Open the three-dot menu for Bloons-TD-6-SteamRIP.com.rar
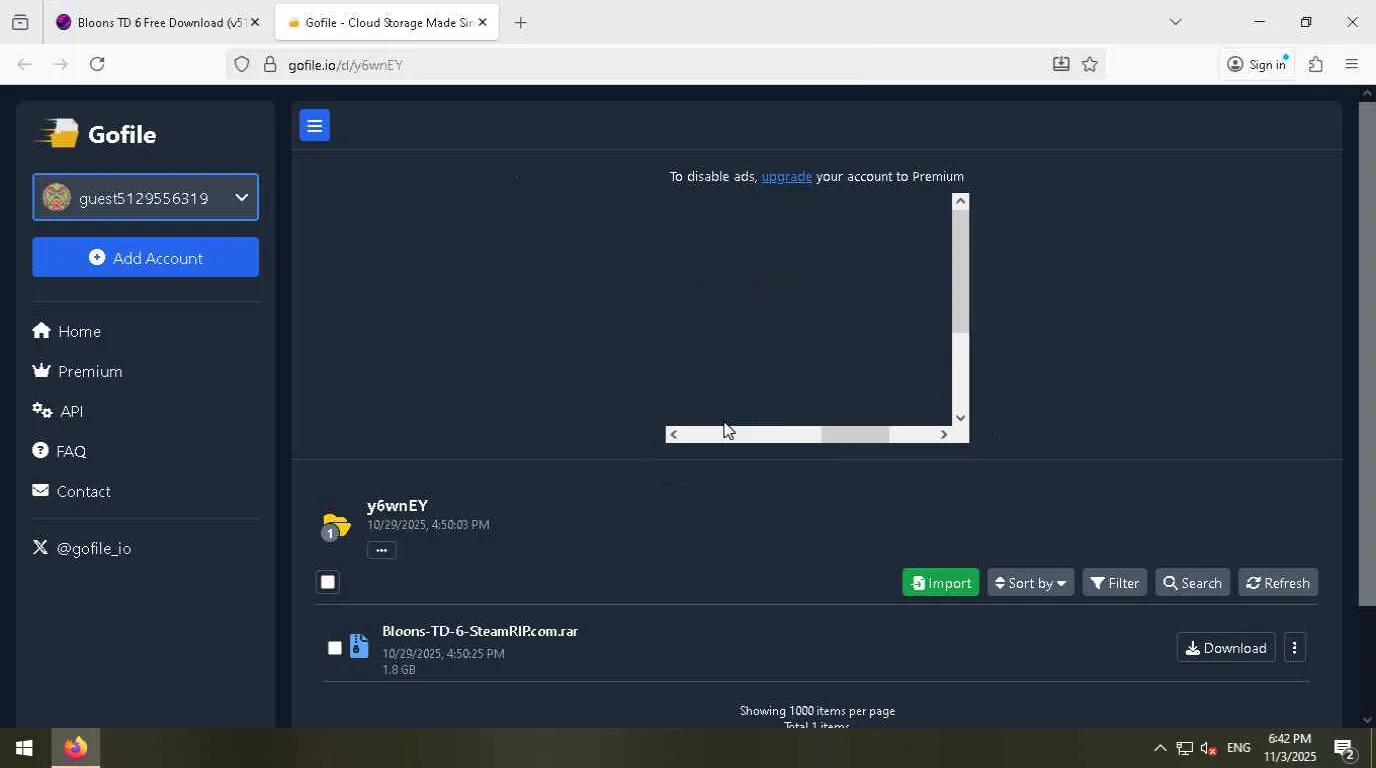1376x768 pixels. [x=1294, y=648]
